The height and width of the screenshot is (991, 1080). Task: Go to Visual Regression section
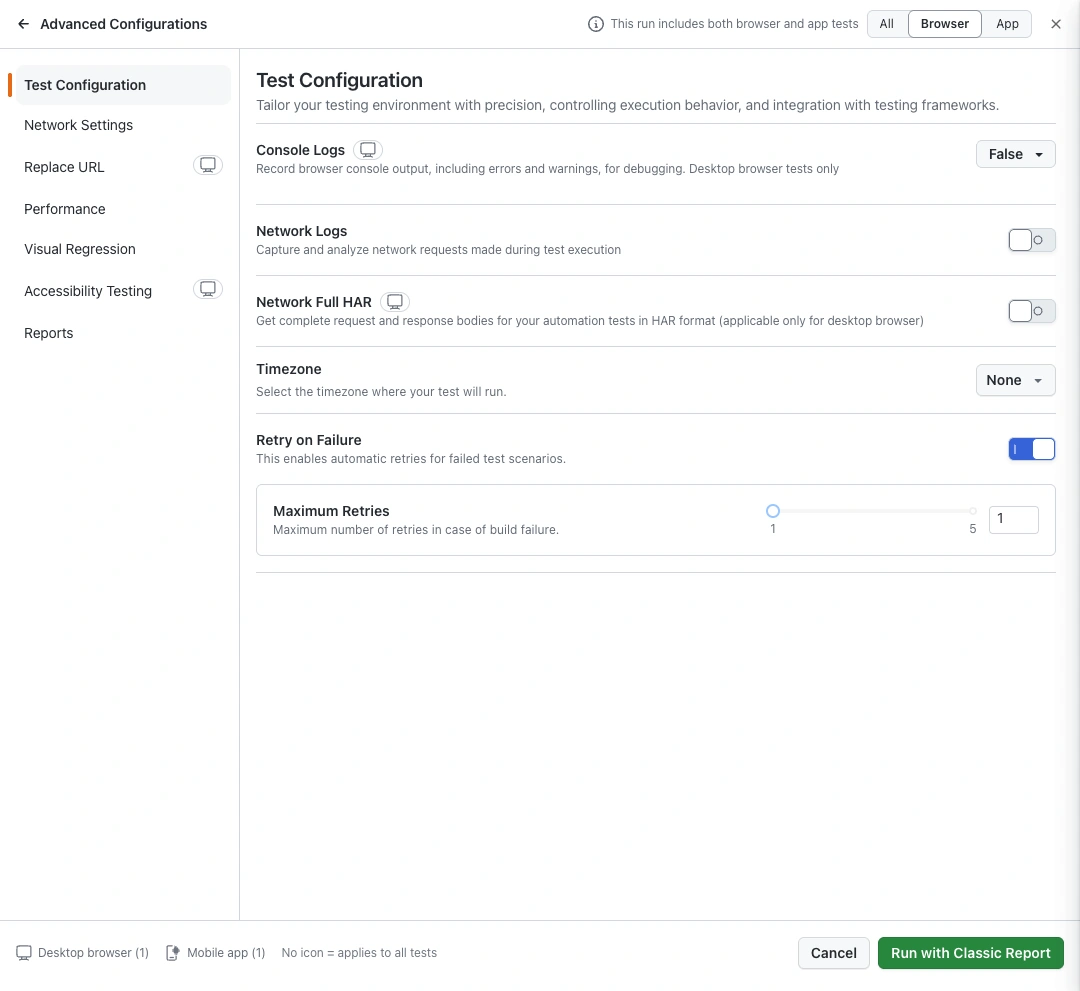click(123, 249)
